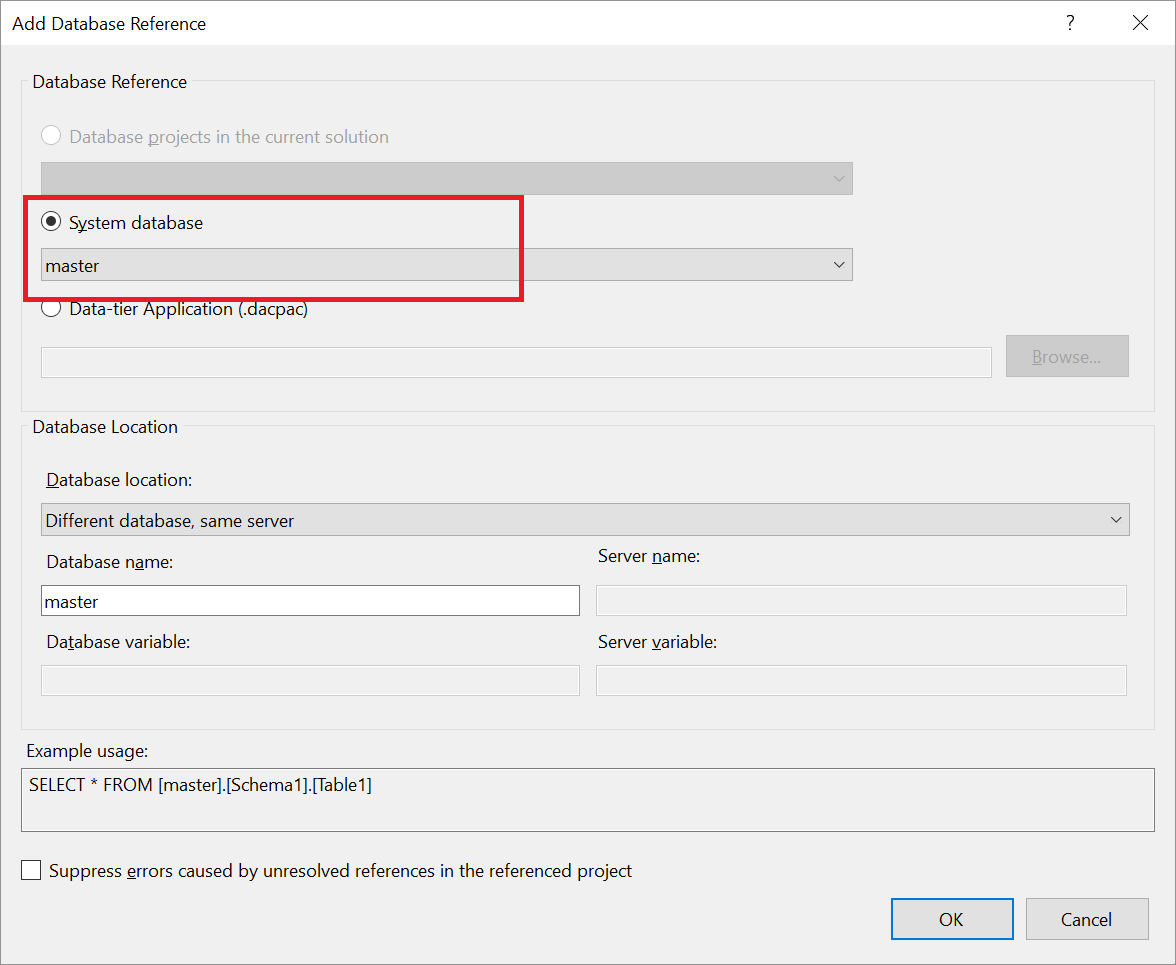Image resolution: width=1176 pixels, height=965 pixels.
Task: Tick Suppress errors caused by unresolved references
Action: (32, 871)
